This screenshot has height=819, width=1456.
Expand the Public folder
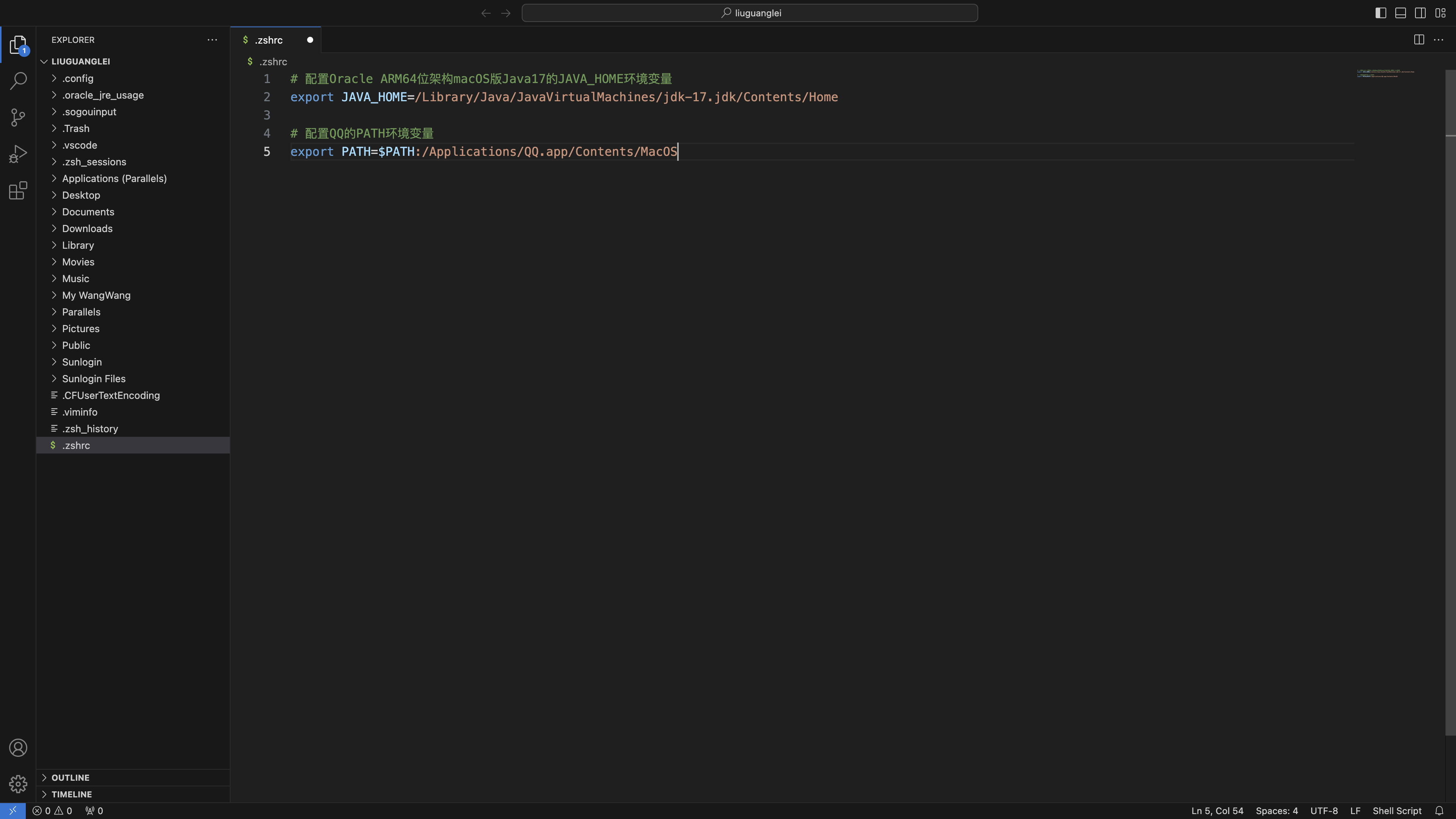tap(133, 345)
